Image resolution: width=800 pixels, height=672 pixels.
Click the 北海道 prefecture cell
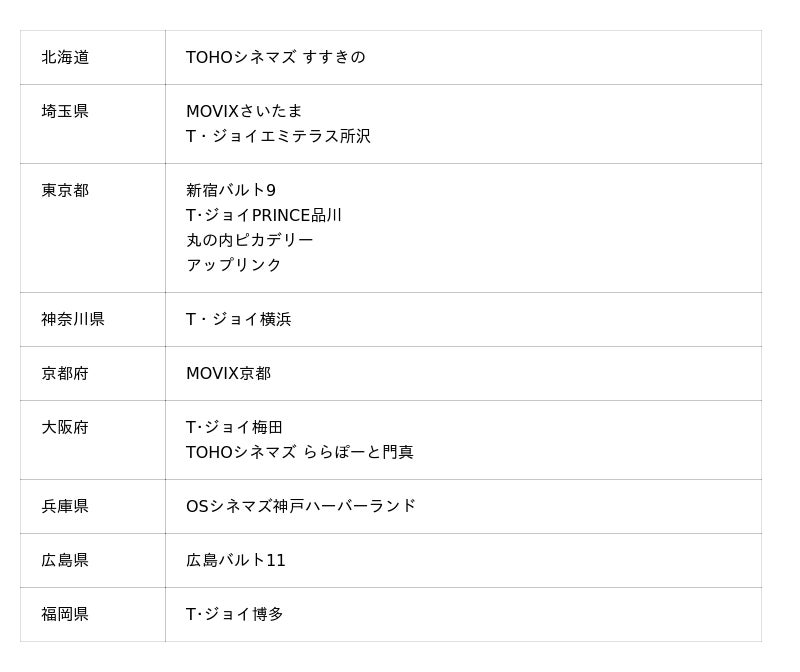pyautogui.click(x=65, y=58)
